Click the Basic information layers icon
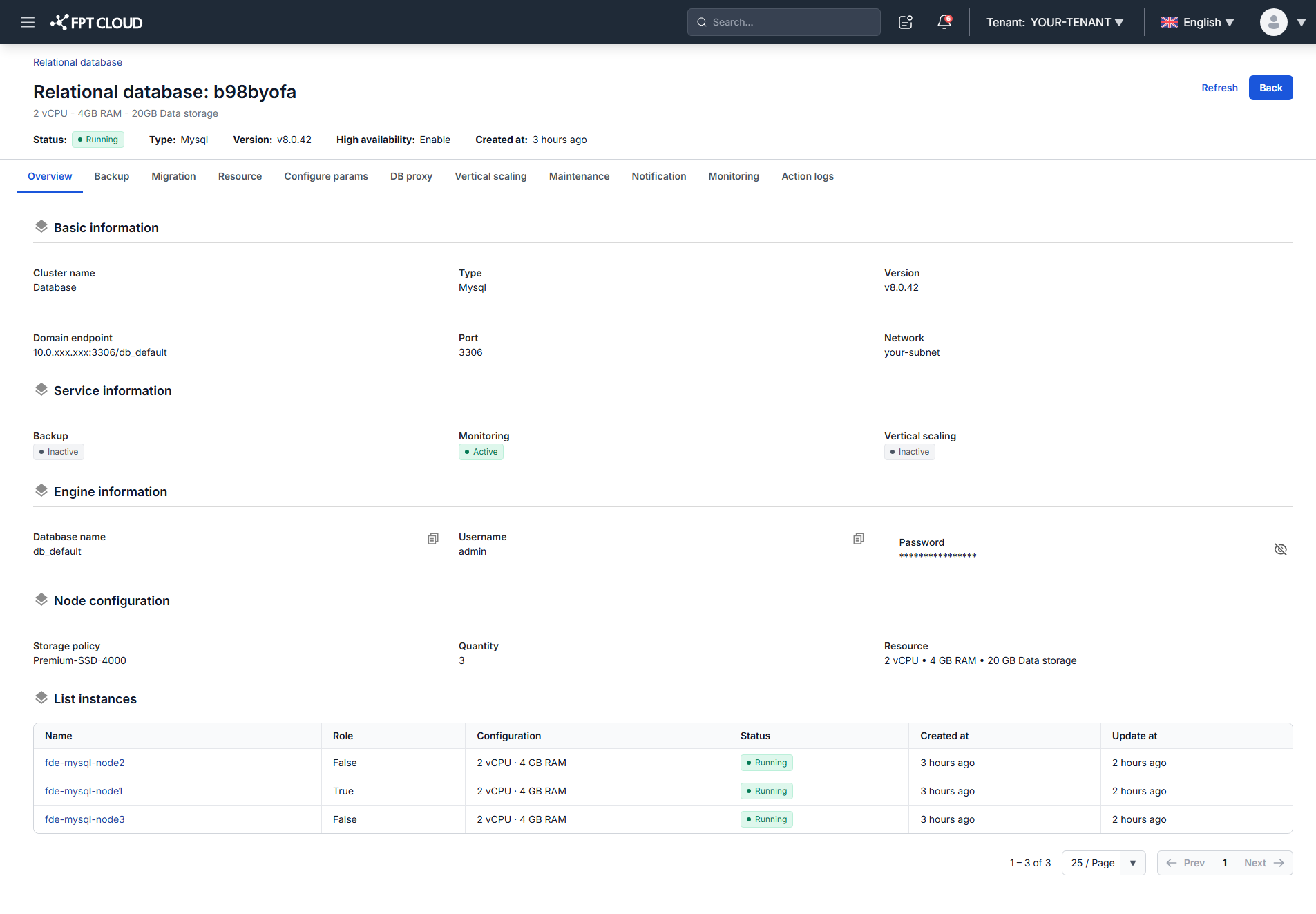Viewport: 1316px width, 914px height. tap(41, 227)
